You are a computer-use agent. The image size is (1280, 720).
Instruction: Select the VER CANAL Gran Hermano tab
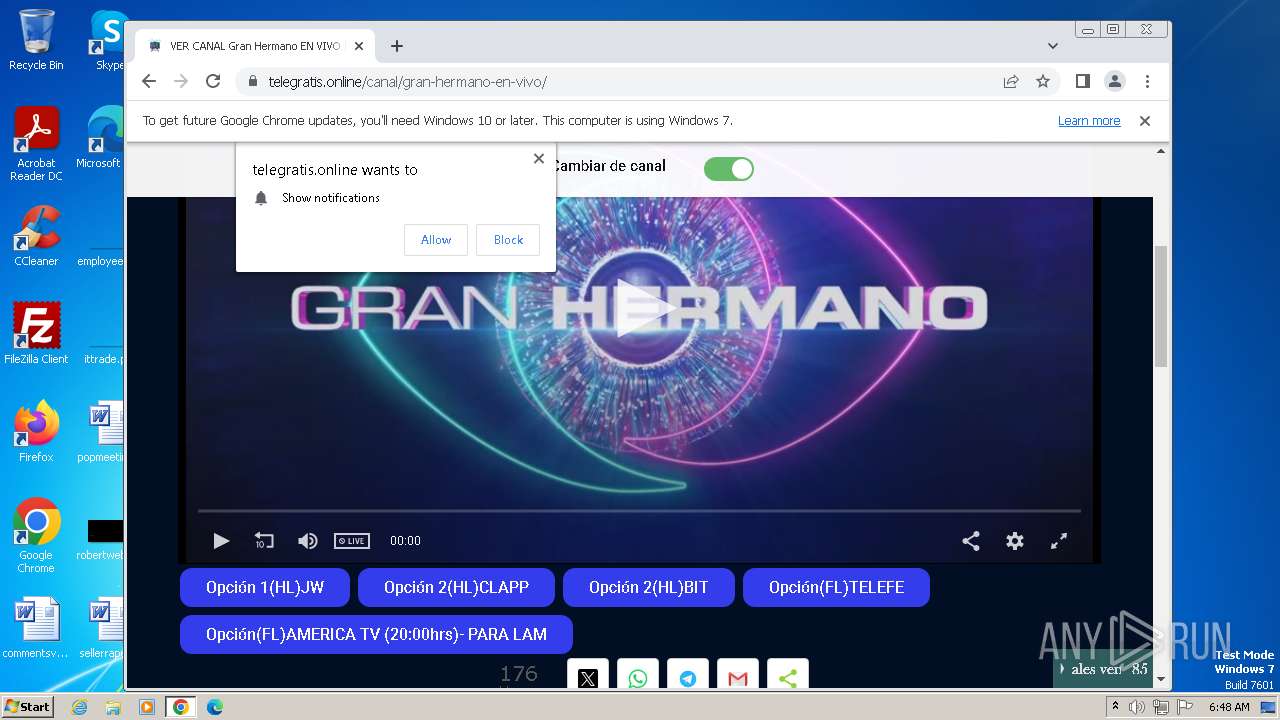click(x=255, y=46)
